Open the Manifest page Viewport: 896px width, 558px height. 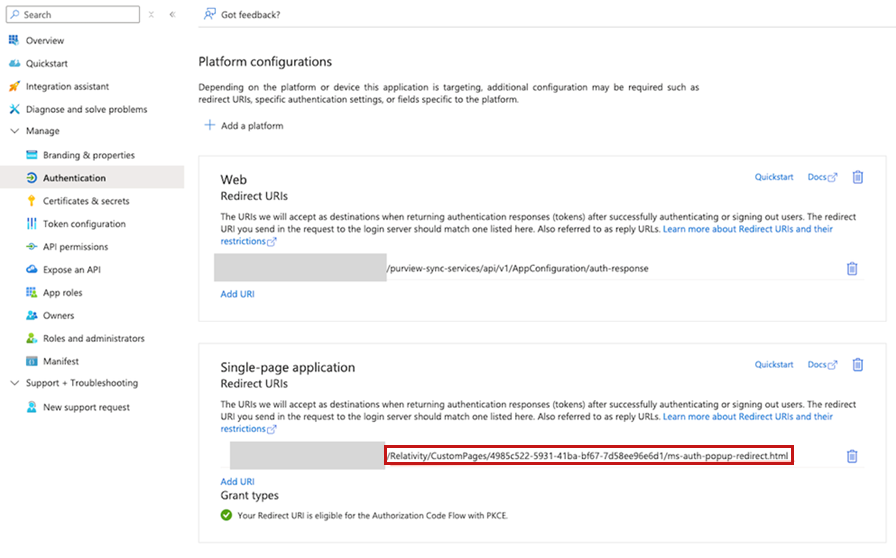coord(61,361)
